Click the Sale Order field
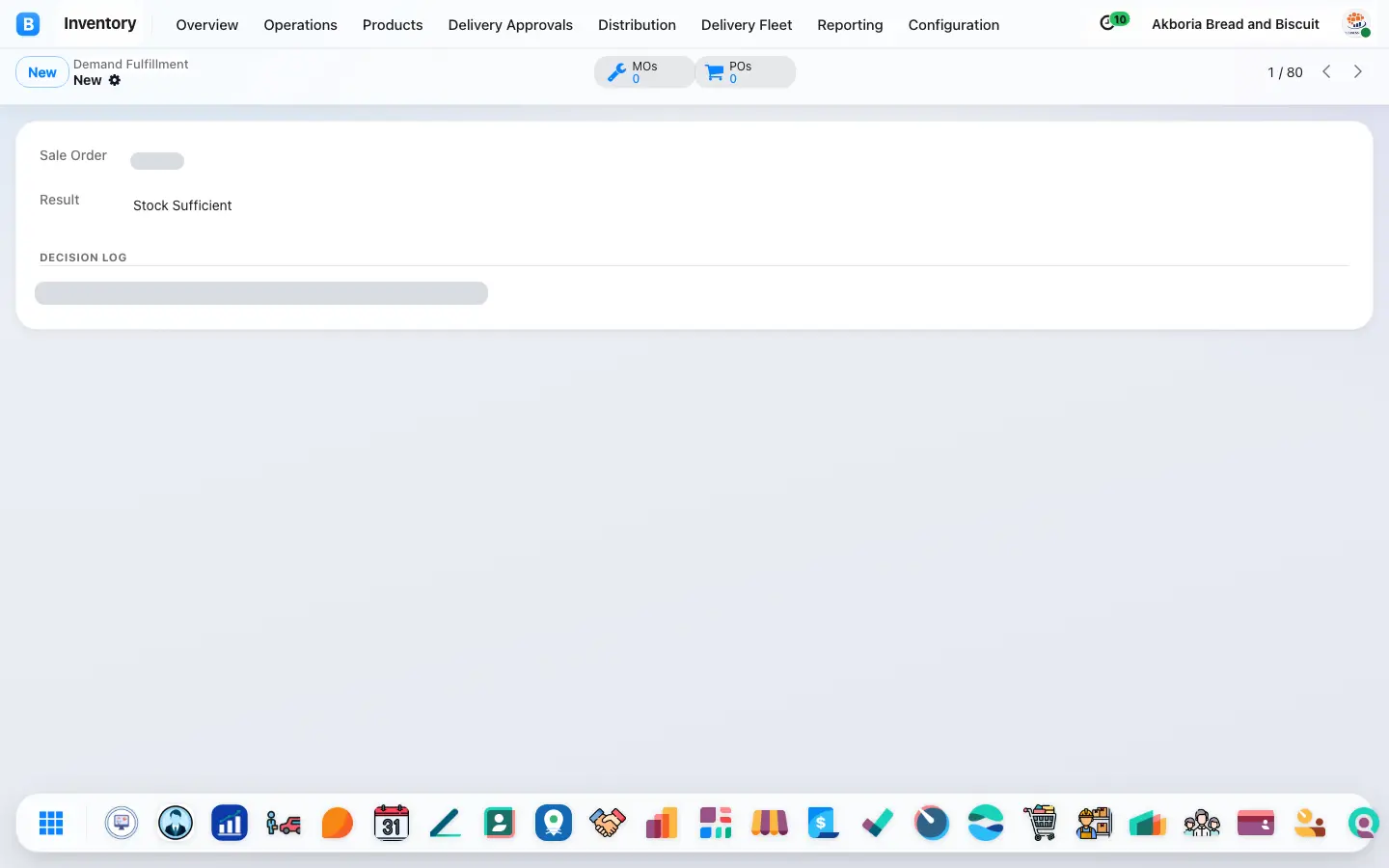The image size is (1389, 868). point(157,161)
